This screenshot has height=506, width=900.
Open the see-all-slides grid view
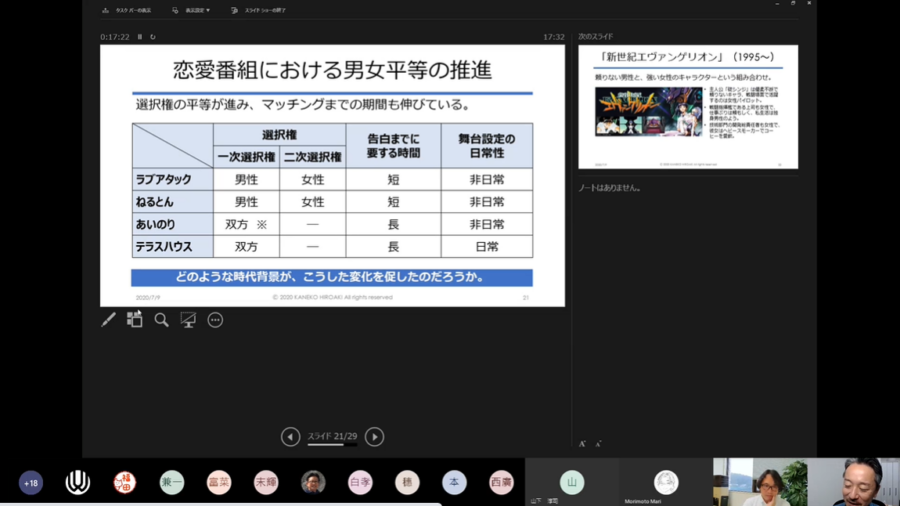click(135, 320)
